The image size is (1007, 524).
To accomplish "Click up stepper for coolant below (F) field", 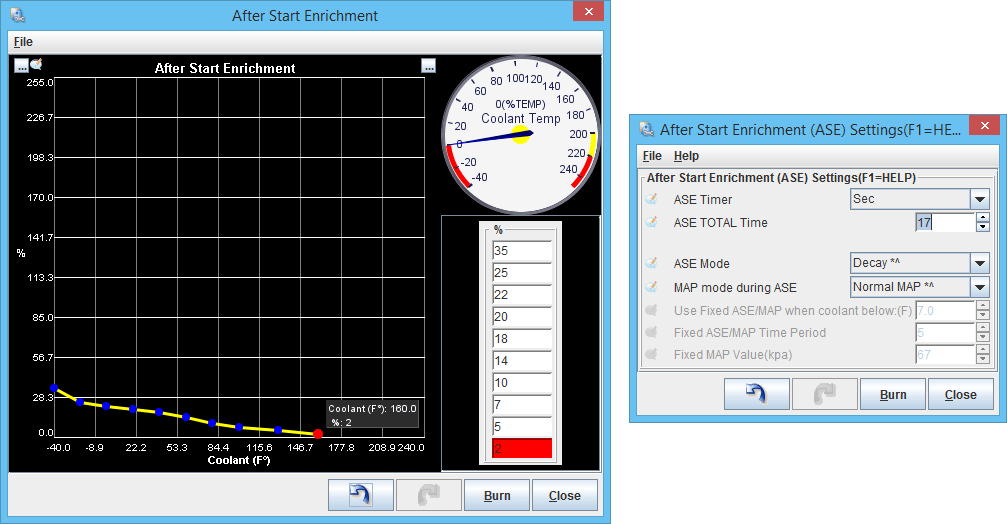I will coord(983,306).
